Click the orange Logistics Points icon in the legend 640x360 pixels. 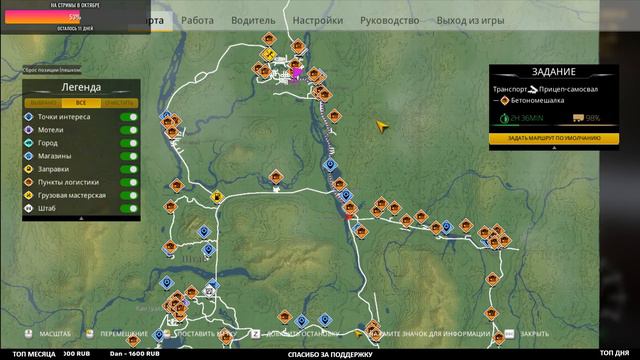(x=29, y=182)
